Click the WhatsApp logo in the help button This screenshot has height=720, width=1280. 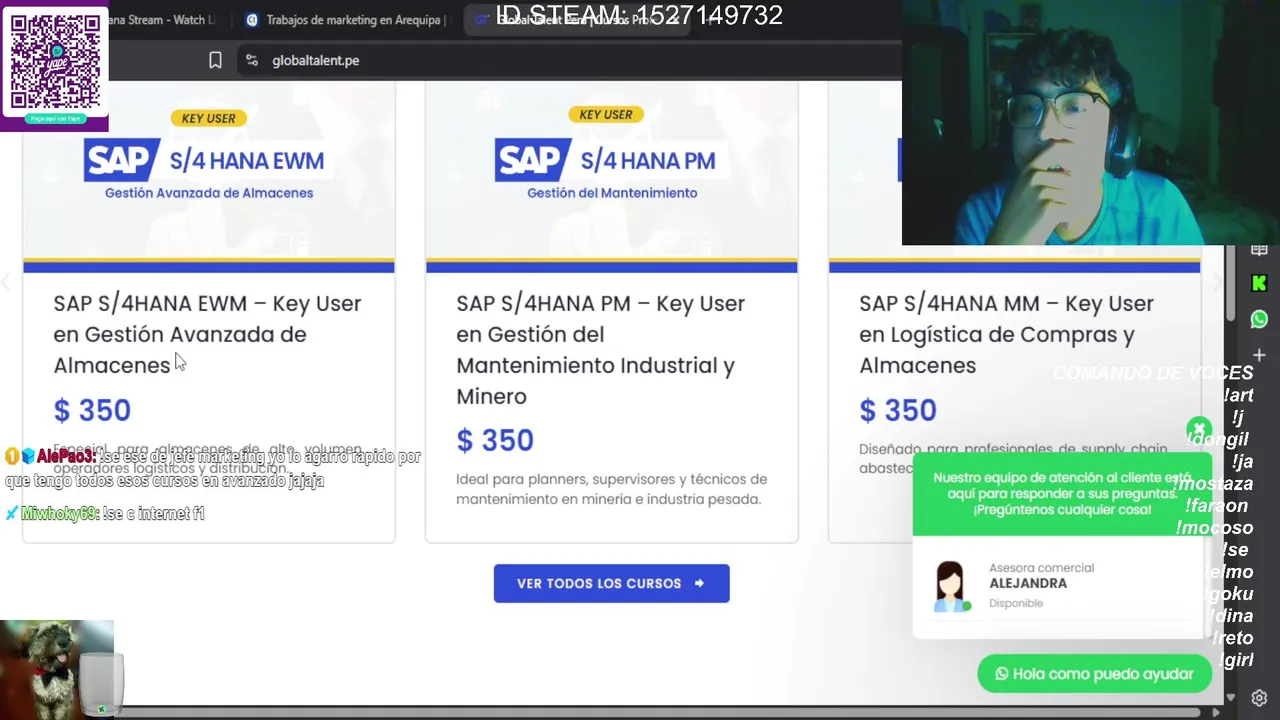click(1001, 674)
